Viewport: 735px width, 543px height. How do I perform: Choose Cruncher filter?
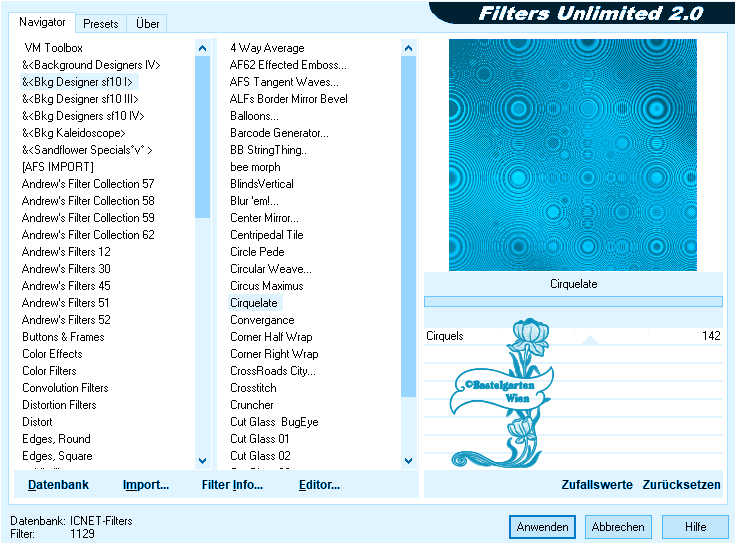click(x=252, y=405)
